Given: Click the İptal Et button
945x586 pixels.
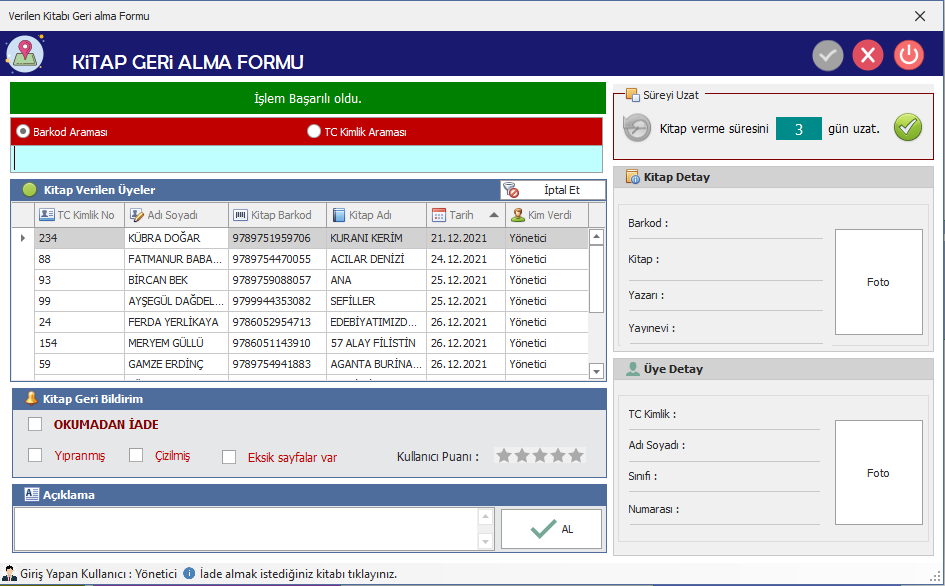Looking at the screenshot, I should point(553,190).
